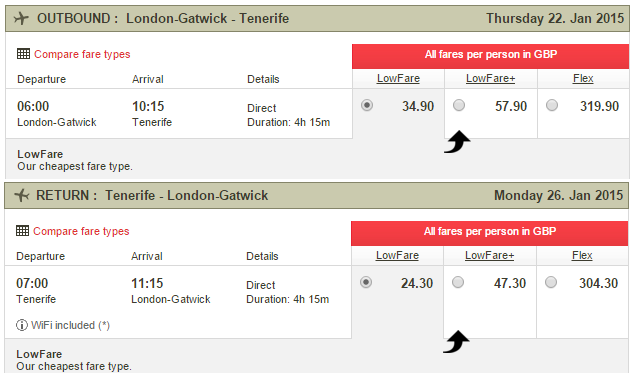
Task: Select return LowFare 24.30 radio button
Action: pos(366,282)
